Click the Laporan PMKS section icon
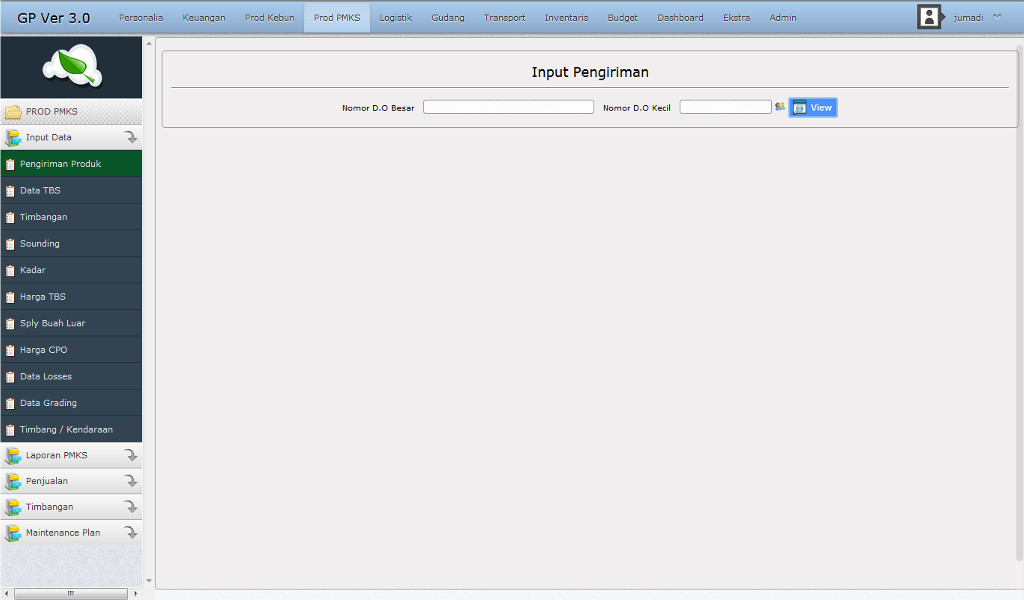The width and height of the screenshot is (1024, 600). pos(12,455)
